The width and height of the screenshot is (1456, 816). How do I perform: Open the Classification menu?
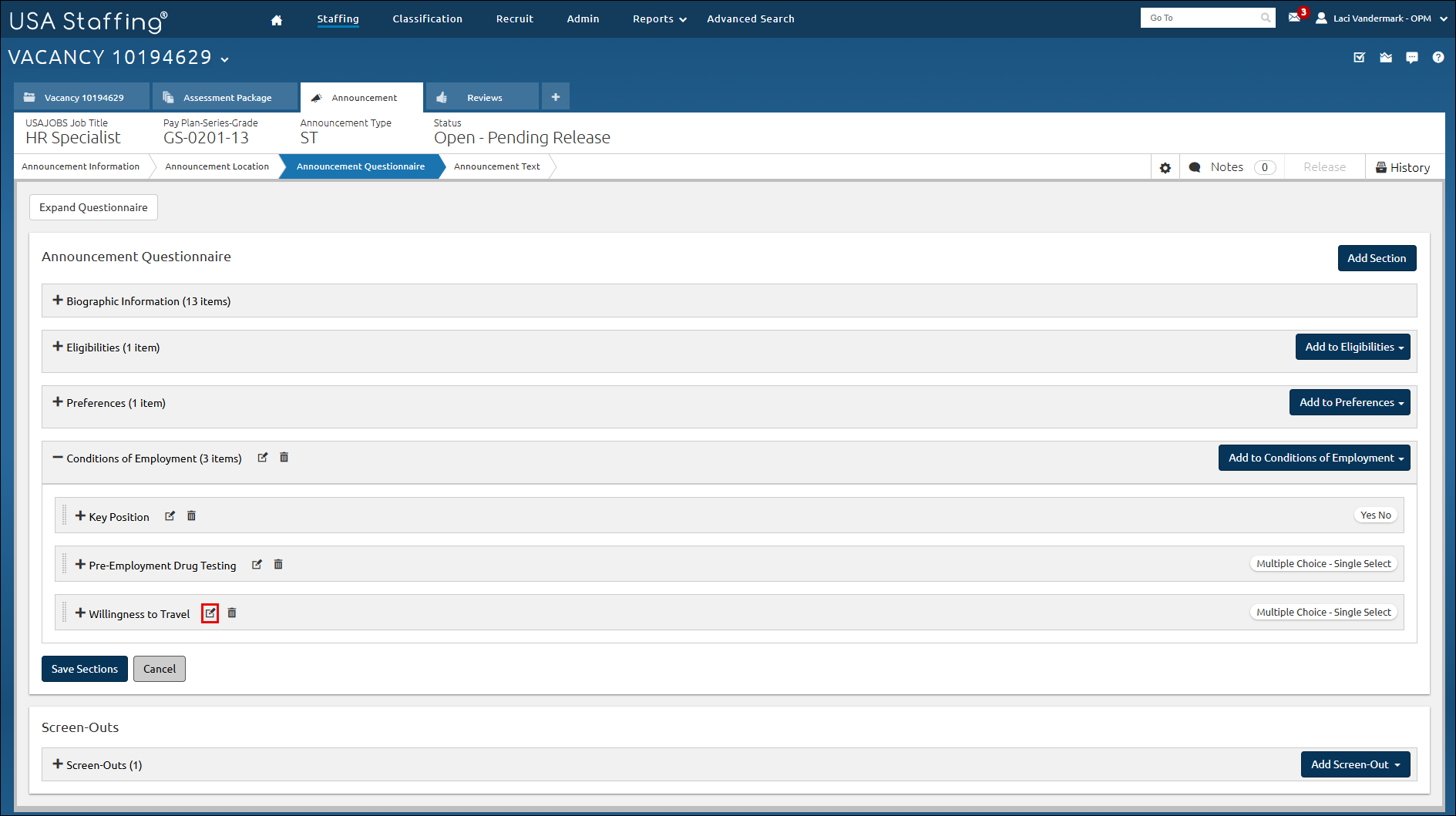coord(427,19)
